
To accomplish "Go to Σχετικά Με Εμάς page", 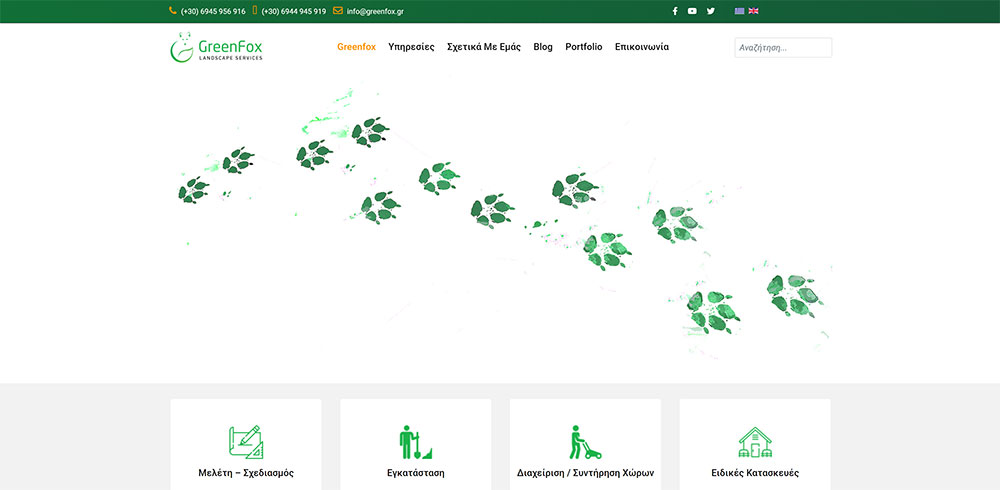I will 484,47.
